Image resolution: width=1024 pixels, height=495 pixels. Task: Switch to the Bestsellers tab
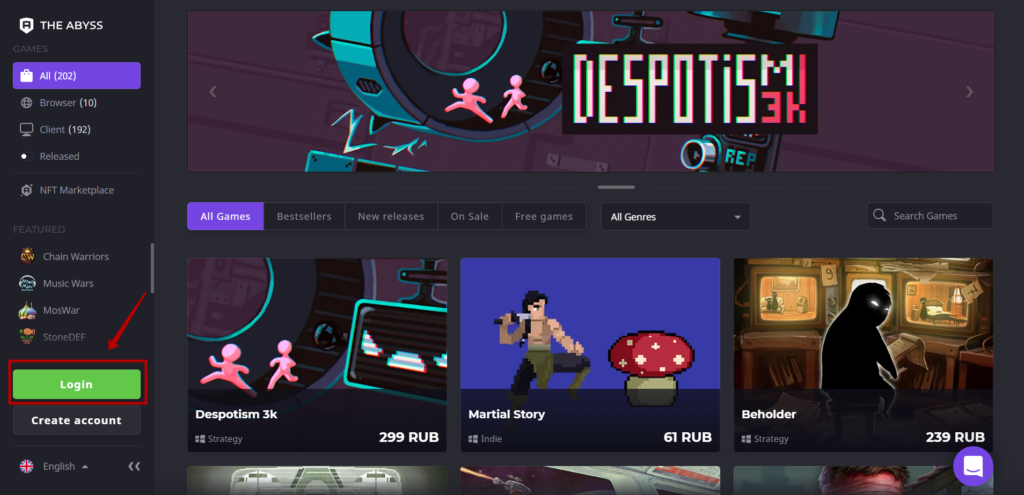click(x=304, y=216)
